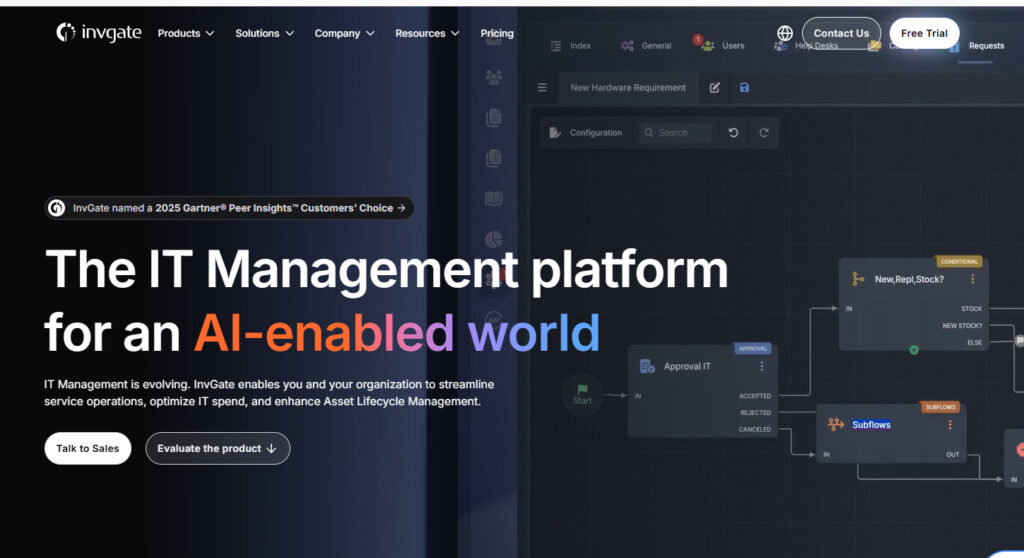The image size is (1024, 558).
Task: Click the CANCELED output on Approval IT
Action: [x=755, y=430]
